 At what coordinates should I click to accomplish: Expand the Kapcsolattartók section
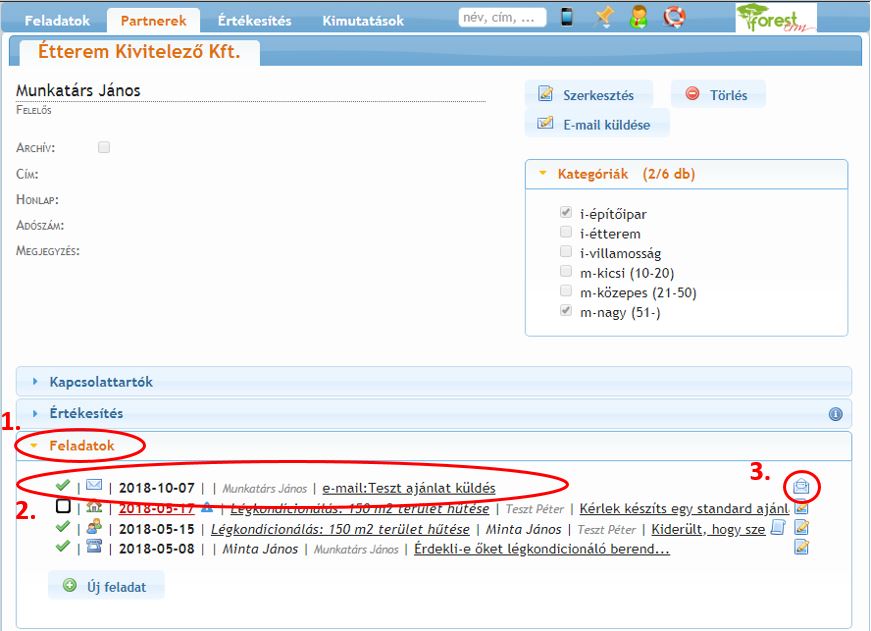click(100, 382)
